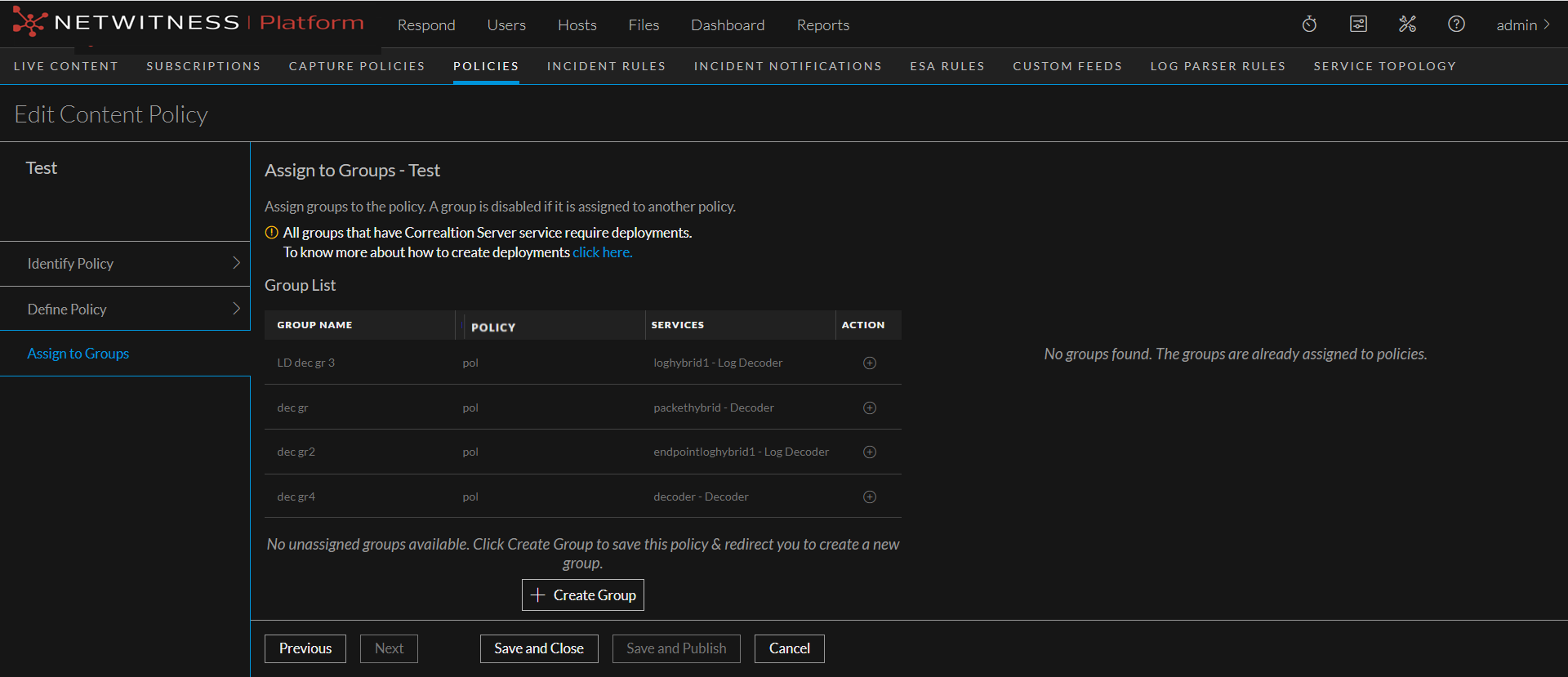Switch to Service Topology tab
Screen dimensions: 1568x677
click(1385, 66)
